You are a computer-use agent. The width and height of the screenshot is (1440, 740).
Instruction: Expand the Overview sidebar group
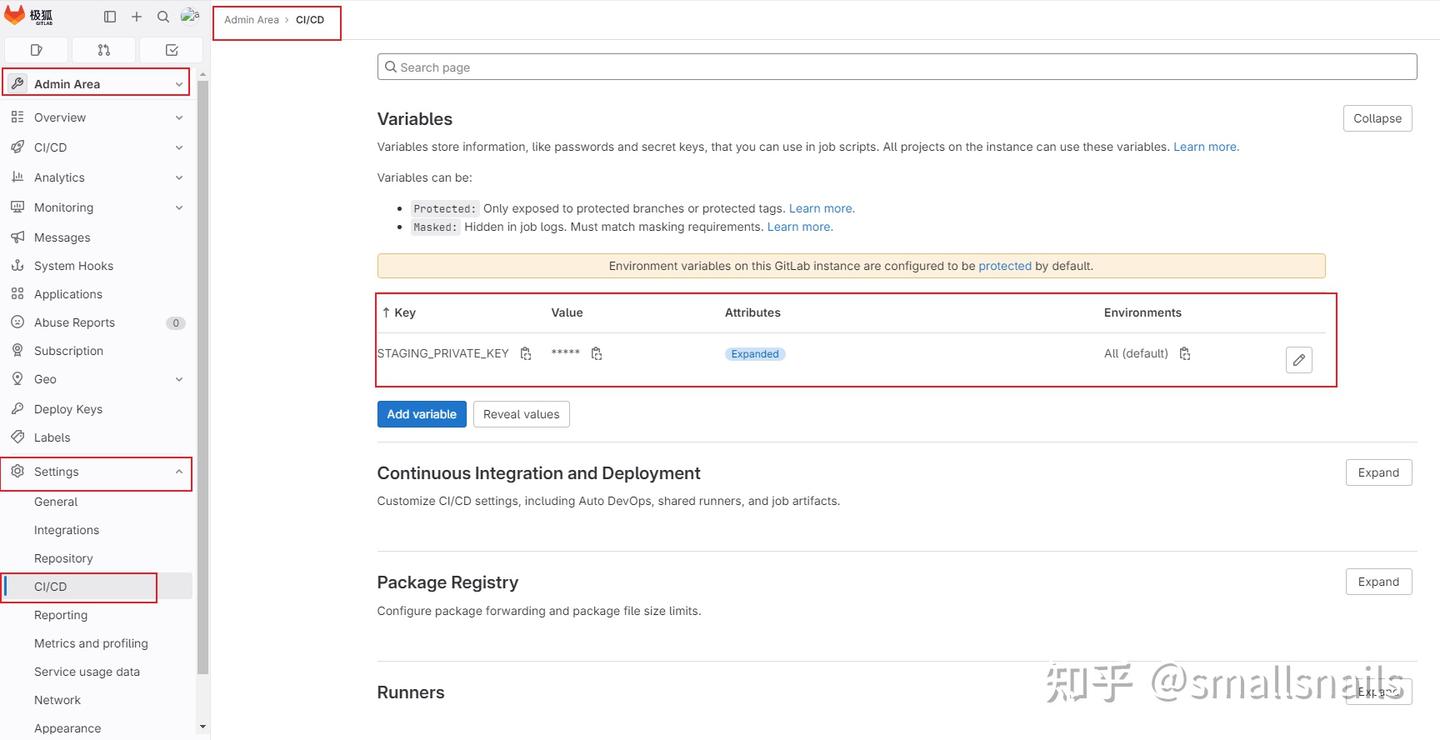tap(96, 118)
